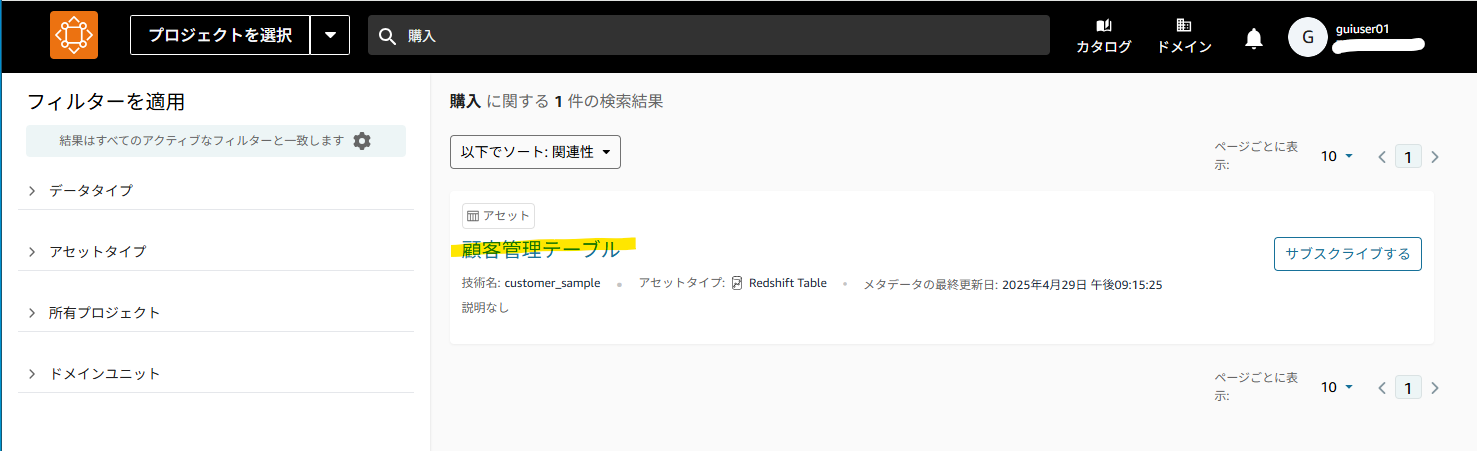This screenshot has height=451, width=1477.
Task: Click the 1 件の検索結果 summary text
Action: 609,101
